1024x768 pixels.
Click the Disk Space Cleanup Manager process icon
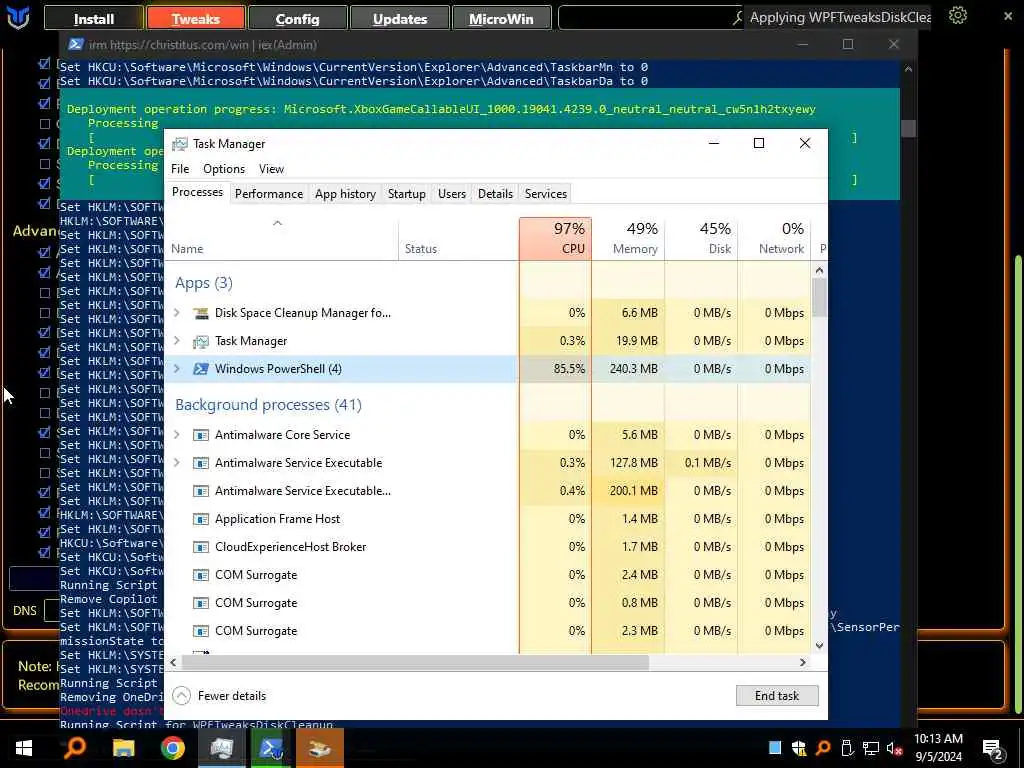[201, 313]
